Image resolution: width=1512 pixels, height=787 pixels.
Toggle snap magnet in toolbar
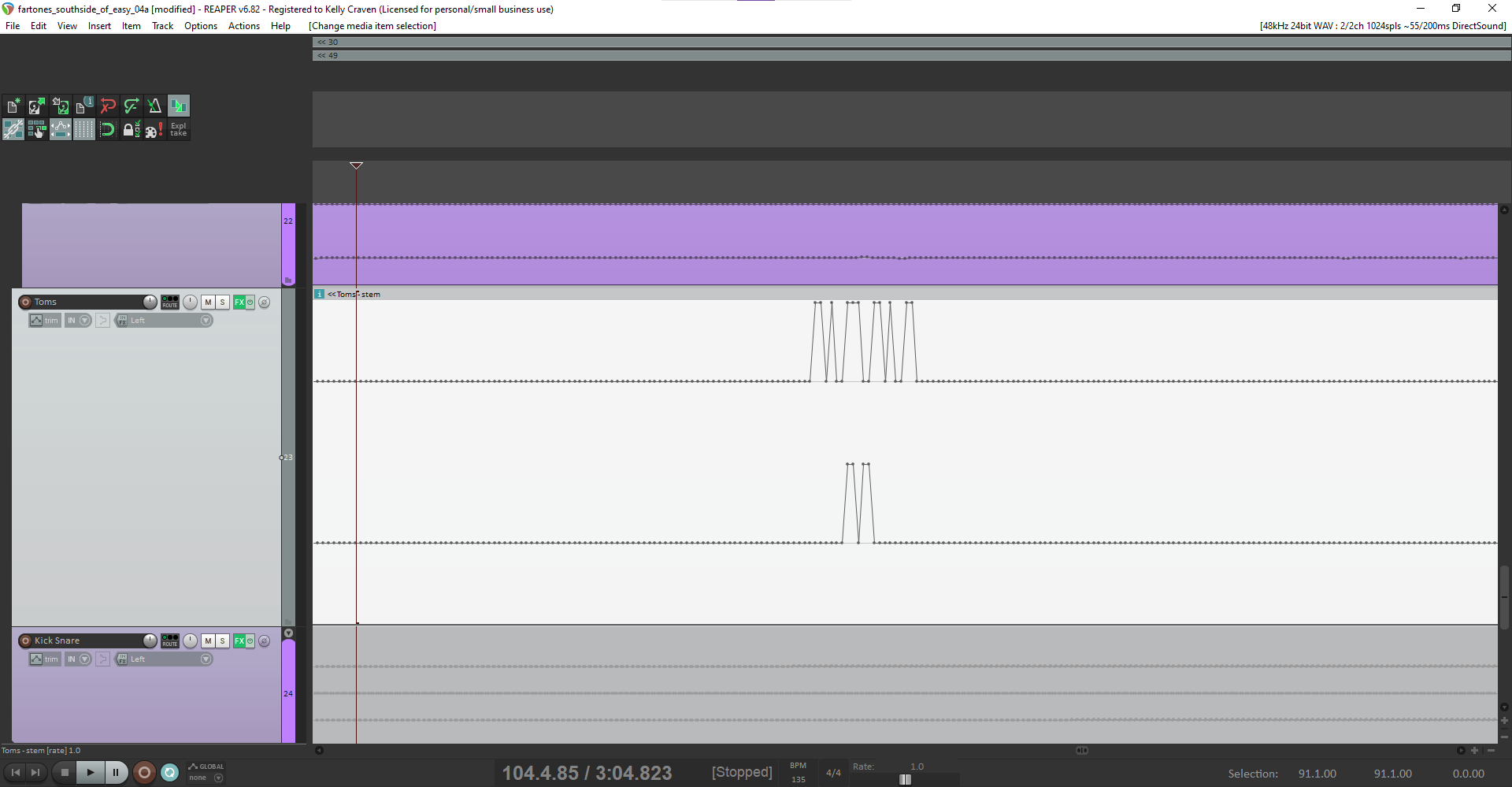(x=108, y=130)
